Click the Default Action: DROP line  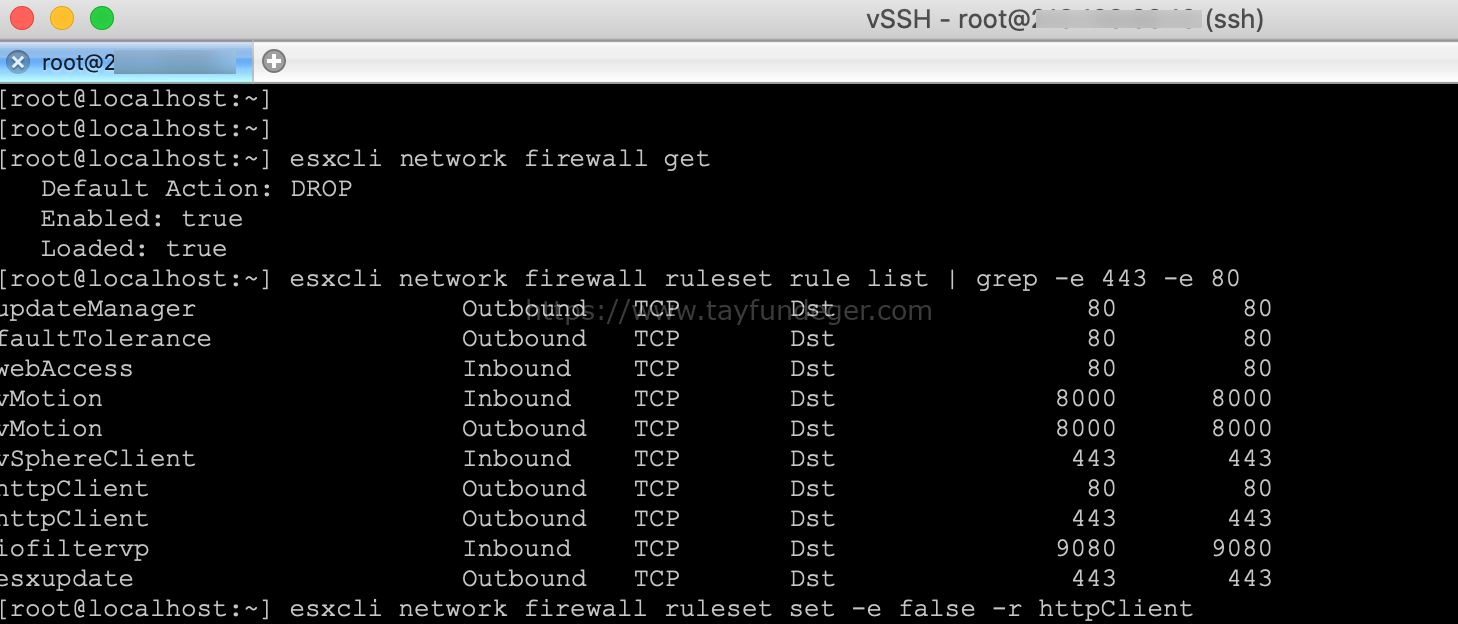tap(196, 189)
